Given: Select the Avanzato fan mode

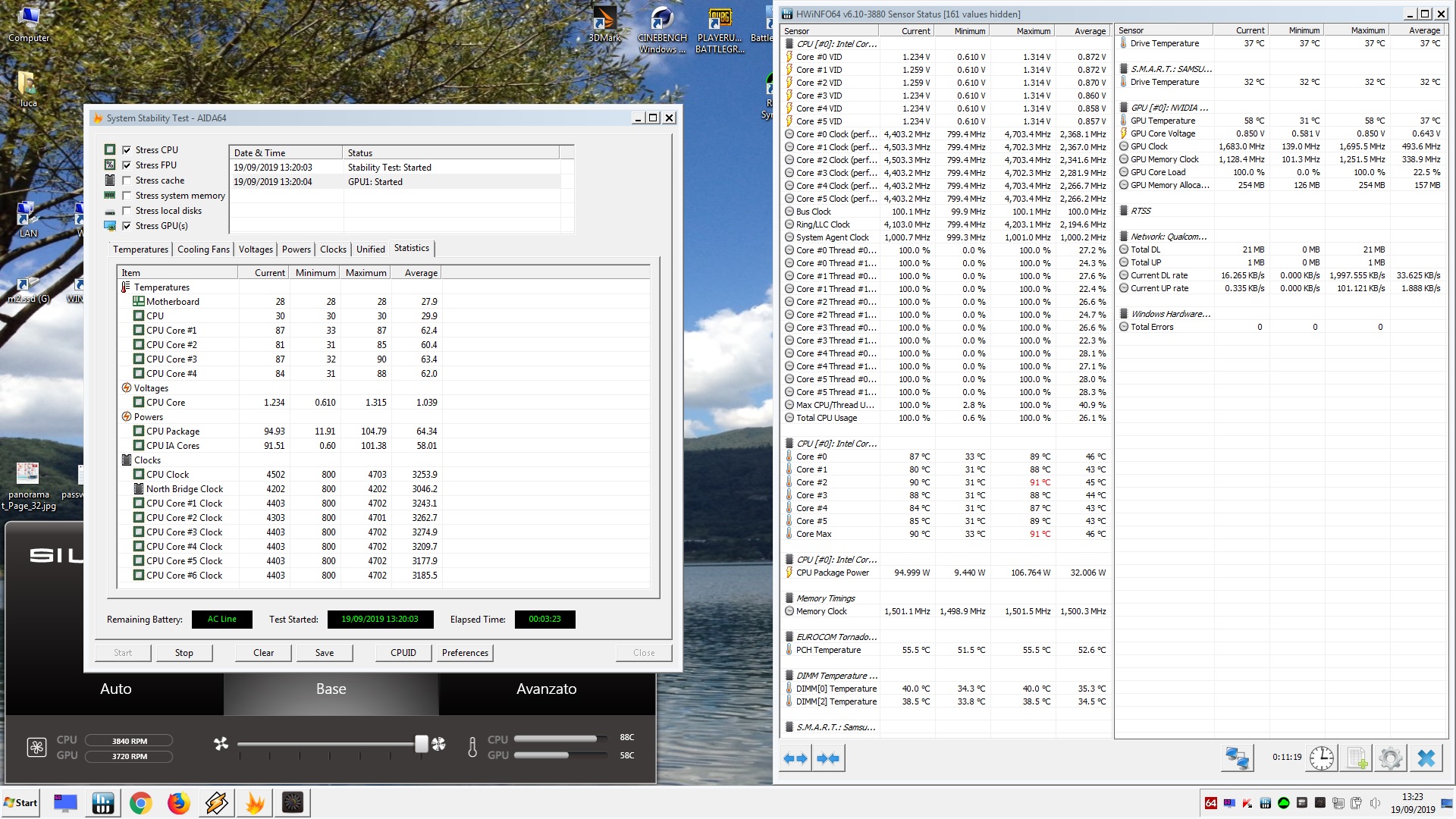Looking at the screenshot, I should [547, 689].
